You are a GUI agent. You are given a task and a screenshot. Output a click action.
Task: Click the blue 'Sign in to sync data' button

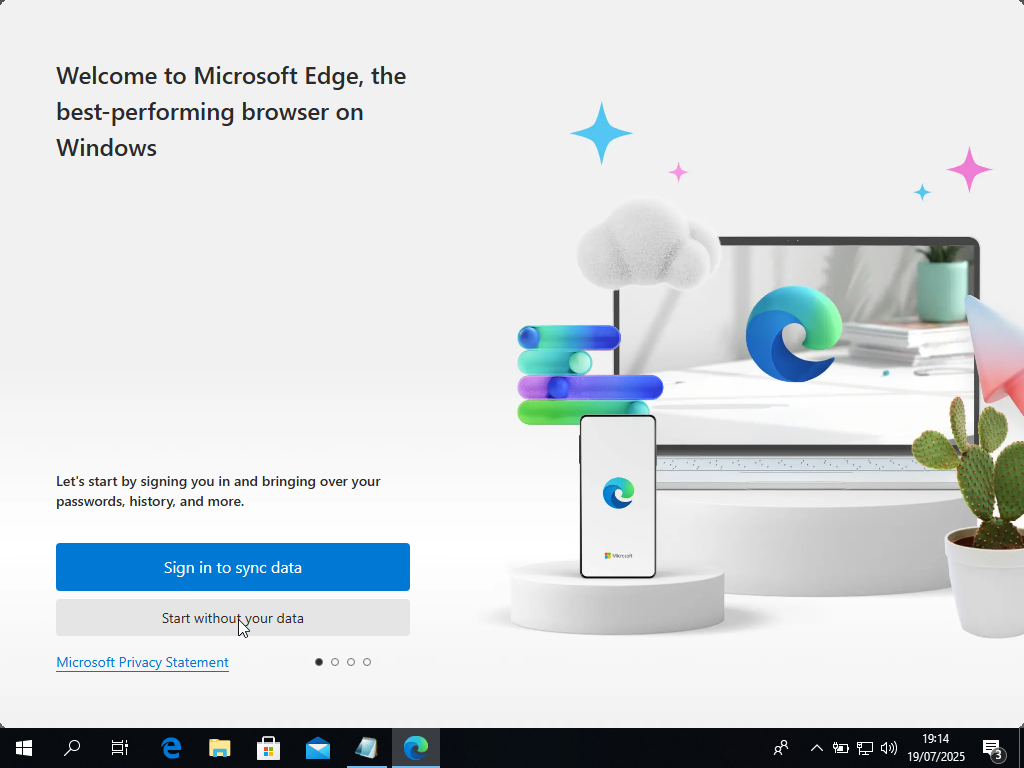click(232, 567)
